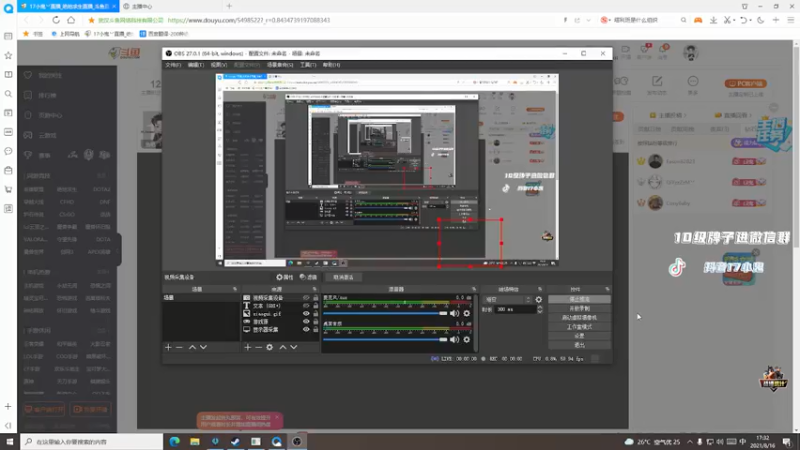The height and width of the screenshot is (450, 800).
Task: Click the start virtual camera button
Action: [x=579, y=318]
